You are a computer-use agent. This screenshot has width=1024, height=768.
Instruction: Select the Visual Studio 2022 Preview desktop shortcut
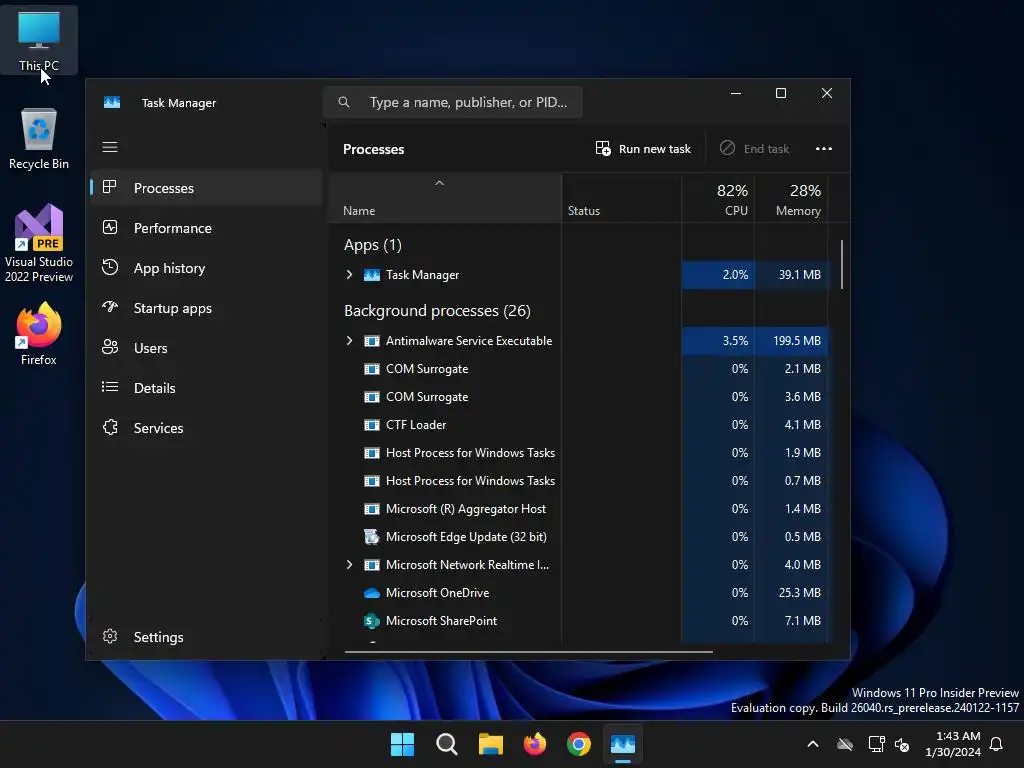[39, 243]
